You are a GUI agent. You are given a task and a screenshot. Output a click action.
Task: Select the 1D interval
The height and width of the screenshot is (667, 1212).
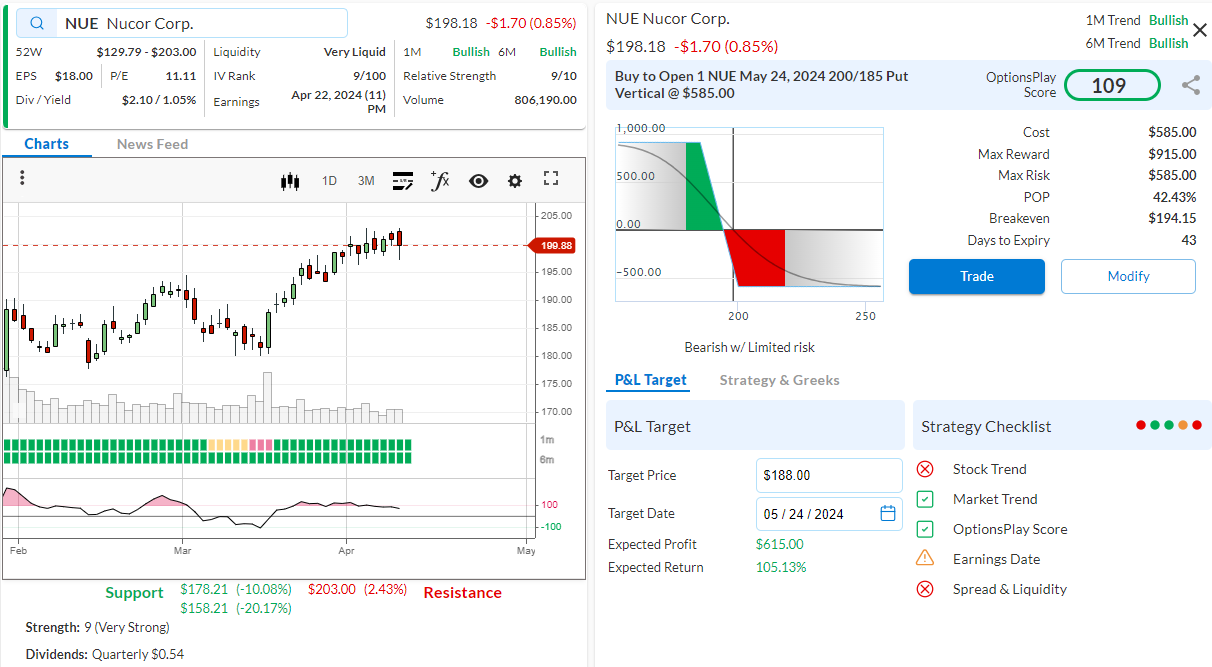click(x=329, y=181)
